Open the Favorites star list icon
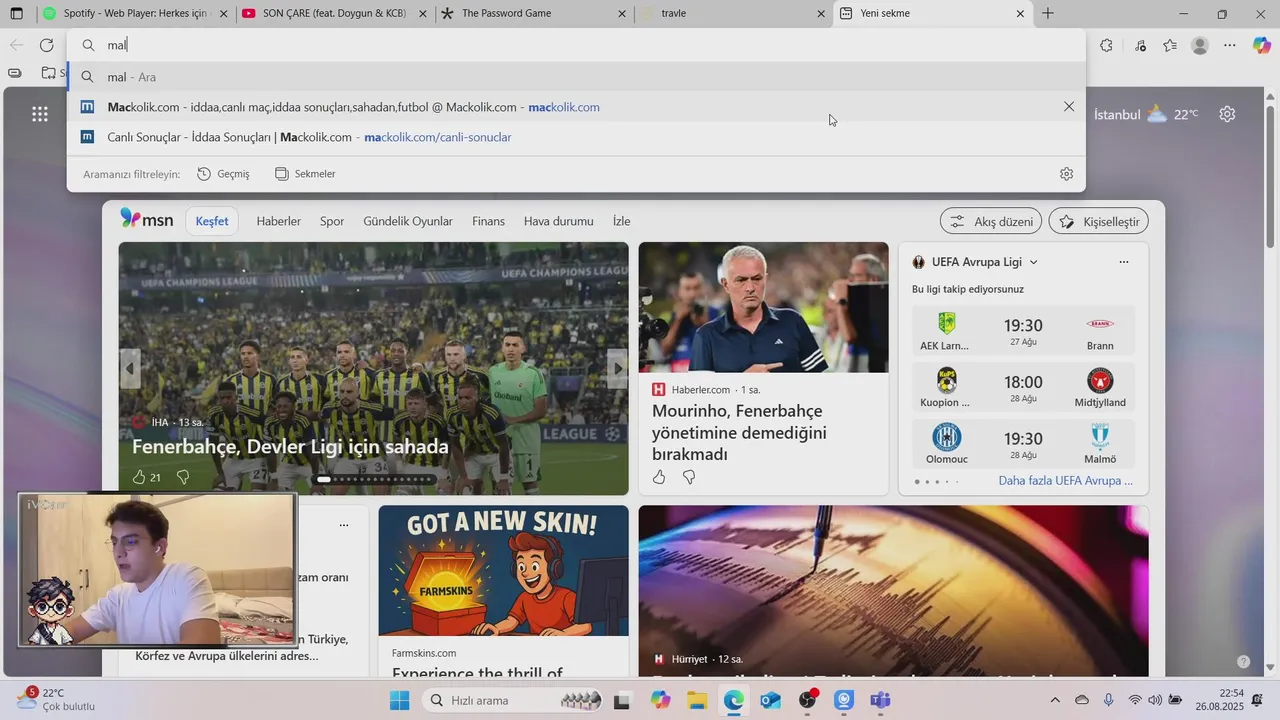This screenshot has width=1280, height=720. (x=1170, y=45)
